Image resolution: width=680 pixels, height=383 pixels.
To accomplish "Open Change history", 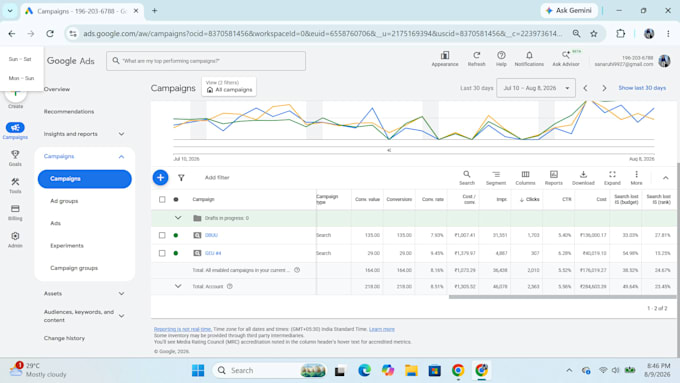I will tap(64, 338).
